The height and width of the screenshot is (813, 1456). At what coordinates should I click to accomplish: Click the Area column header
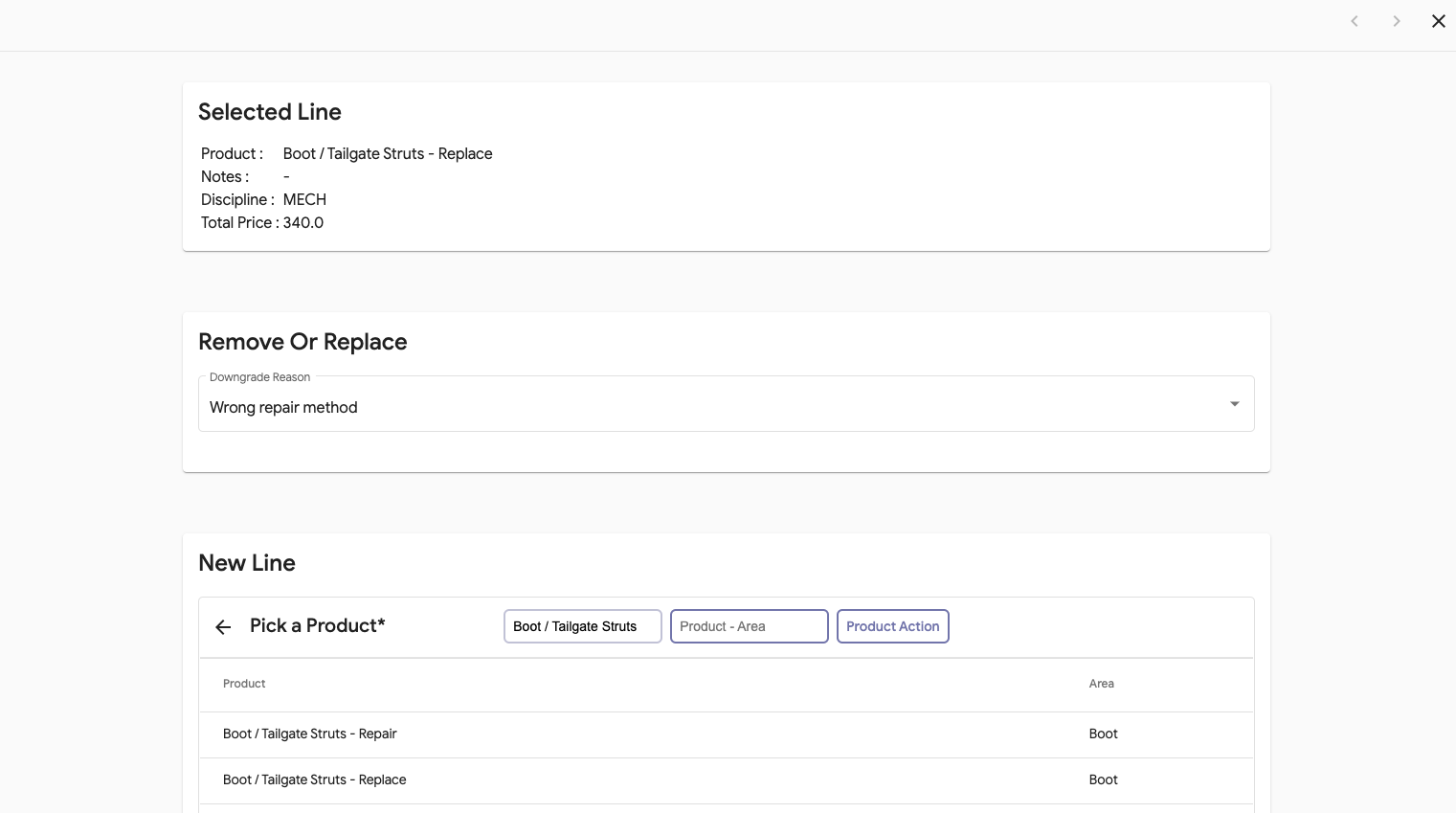[1101, 684]
